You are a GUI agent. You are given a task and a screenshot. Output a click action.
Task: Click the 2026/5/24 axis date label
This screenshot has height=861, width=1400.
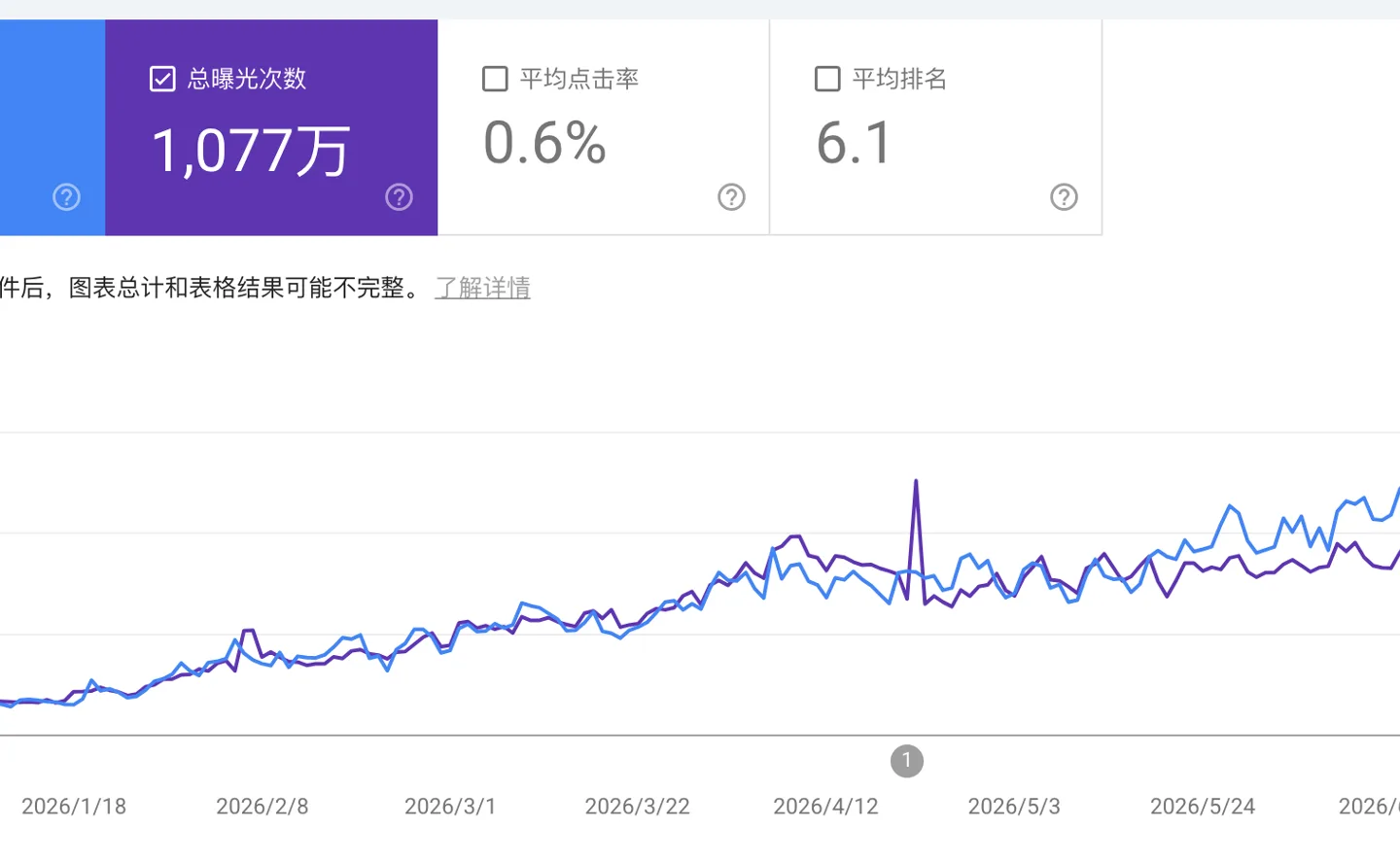point(1203,807)
